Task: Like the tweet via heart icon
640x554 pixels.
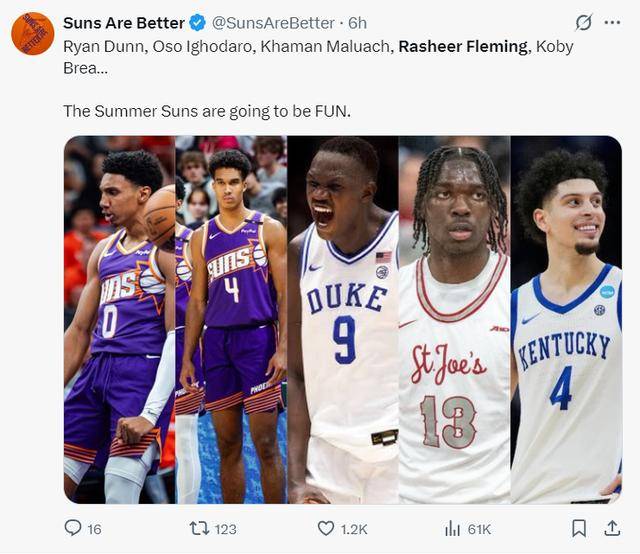Action: point(326,528)
